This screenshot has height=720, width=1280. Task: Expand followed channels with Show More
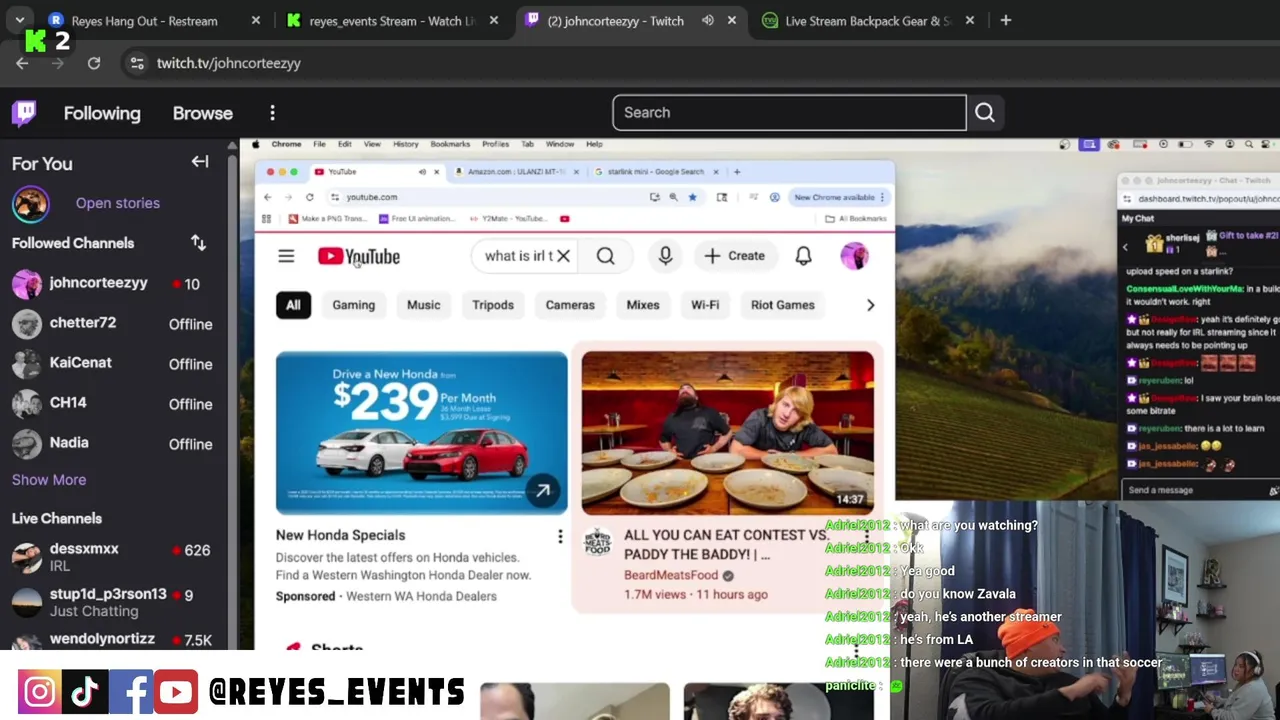[49, 480]
